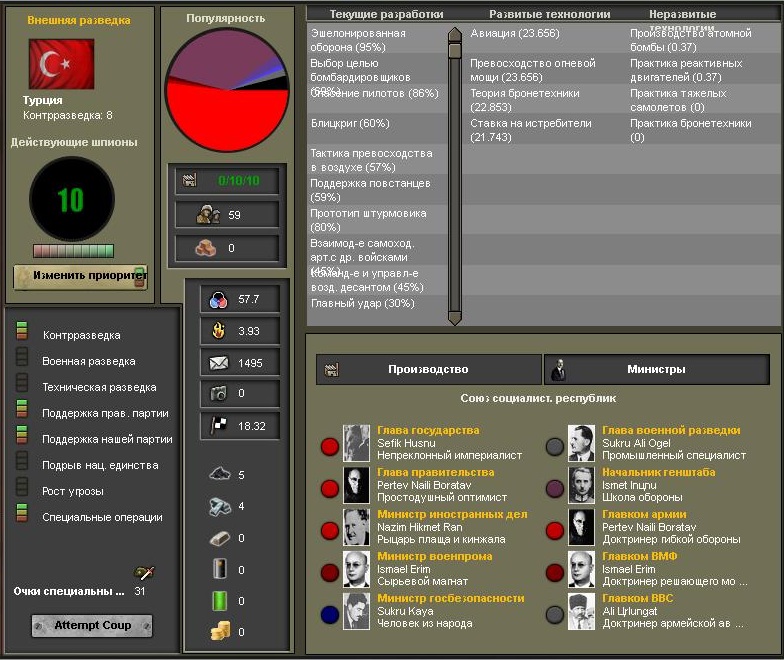Select red dot beside Глава государства

click(330, 446)
